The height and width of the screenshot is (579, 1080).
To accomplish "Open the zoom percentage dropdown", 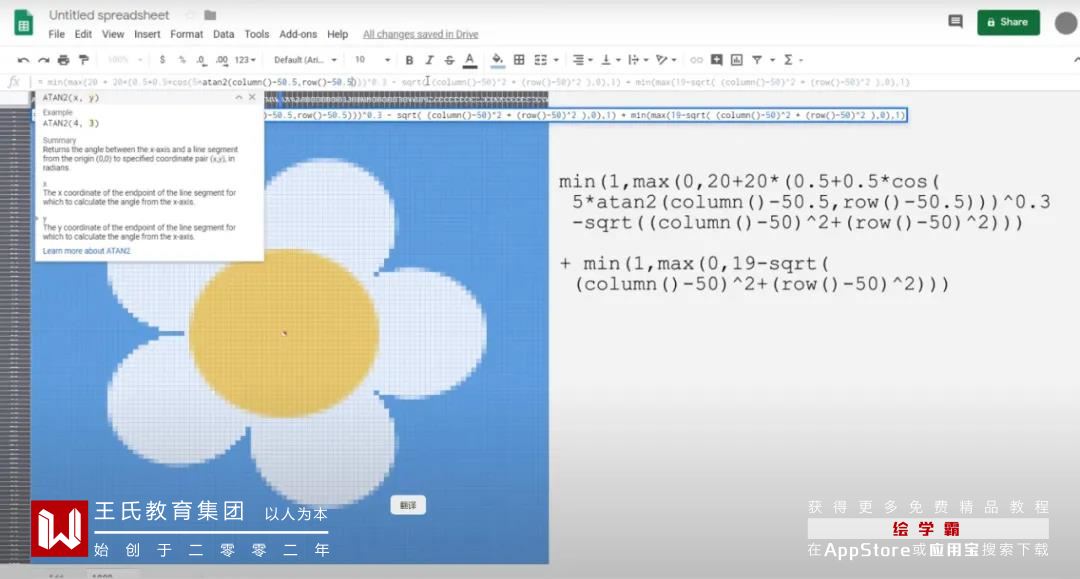I will [x=125, y=61].
